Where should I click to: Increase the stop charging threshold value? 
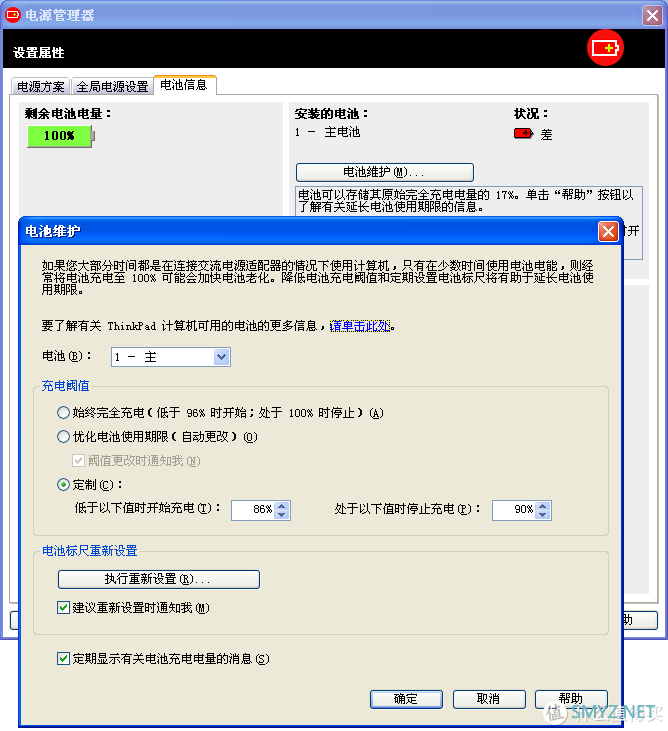[x=543, y=506]
